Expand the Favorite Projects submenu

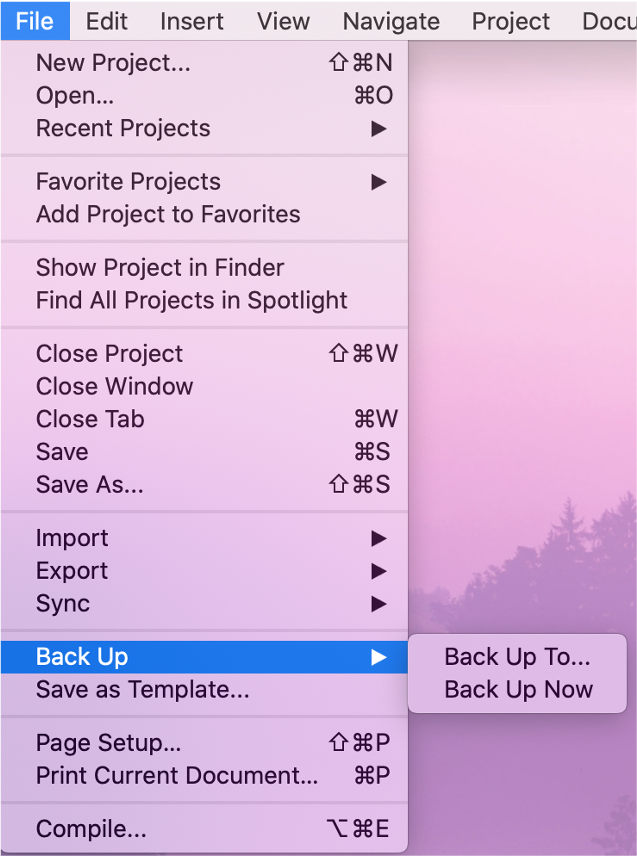[x=204, y=181]
